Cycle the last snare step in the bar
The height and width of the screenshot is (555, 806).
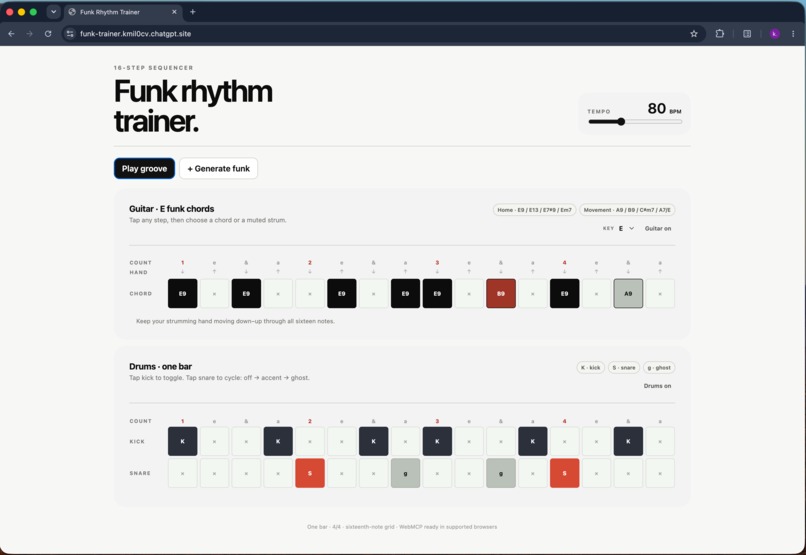coord(660,473)
